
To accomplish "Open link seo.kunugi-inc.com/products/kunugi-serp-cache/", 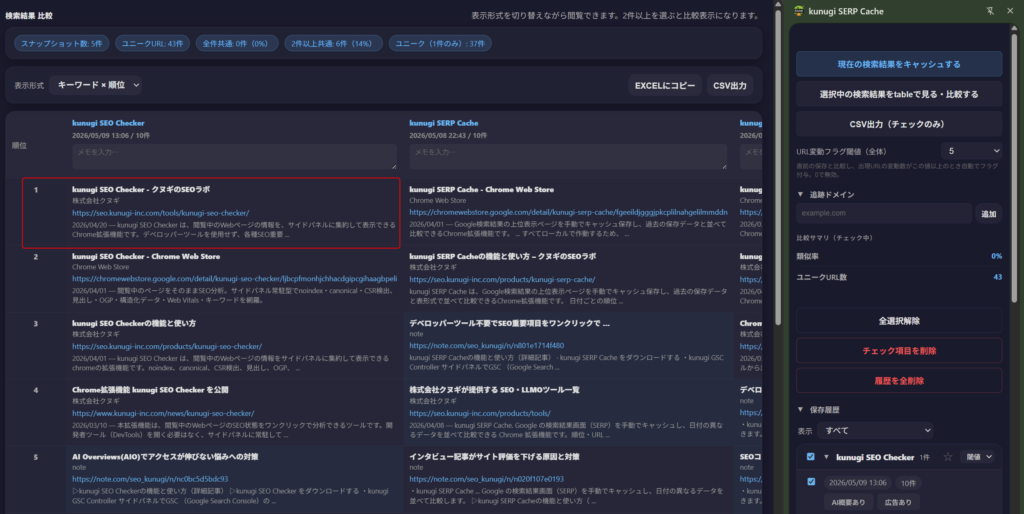I will click(502, 280).
